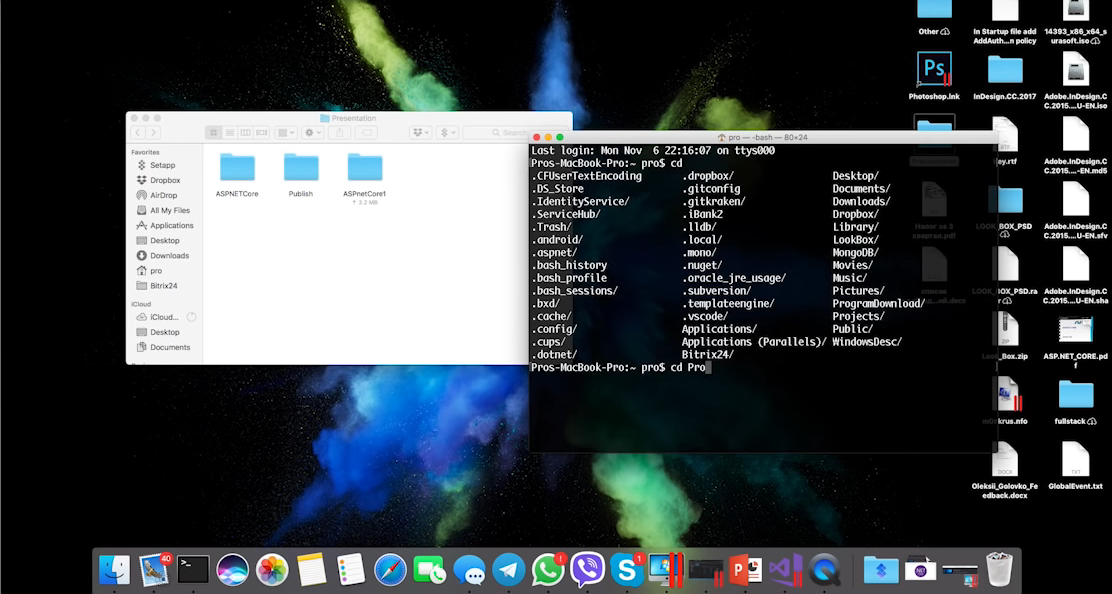Open Mail app with 40 badge
This screenshot has width=1112, height=594.
click(x=154, y=569)
